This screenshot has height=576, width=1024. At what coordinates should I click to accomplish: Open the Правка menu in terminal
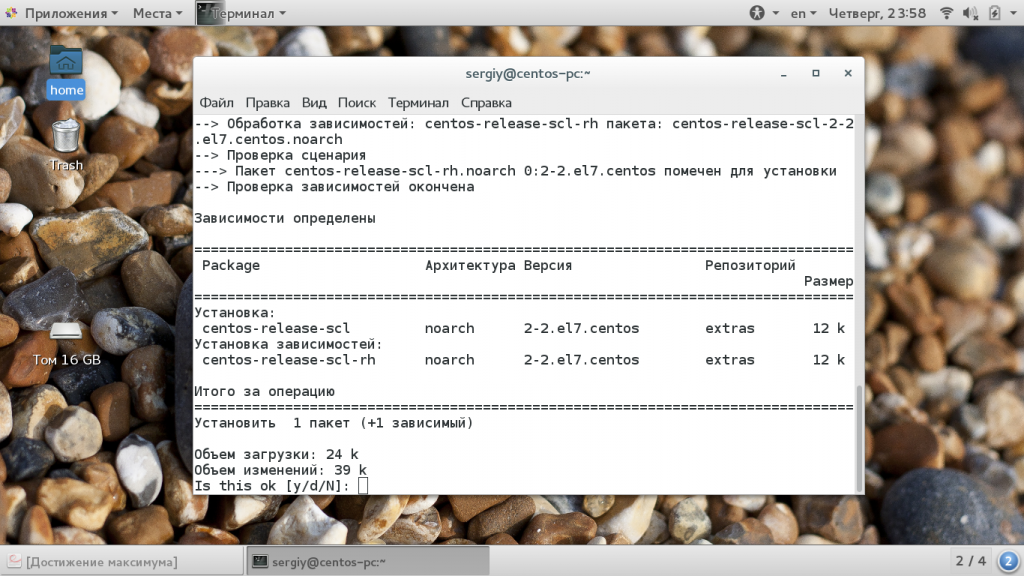coord(267,102)
